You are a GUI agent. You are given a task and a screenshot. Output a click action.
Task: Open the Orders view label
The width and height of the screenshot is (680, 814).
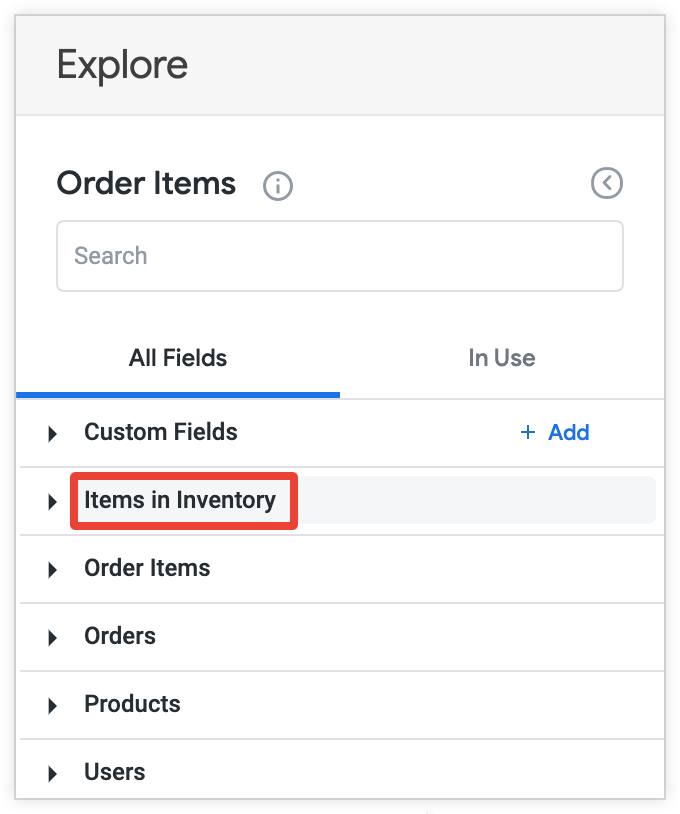[120, 636]
